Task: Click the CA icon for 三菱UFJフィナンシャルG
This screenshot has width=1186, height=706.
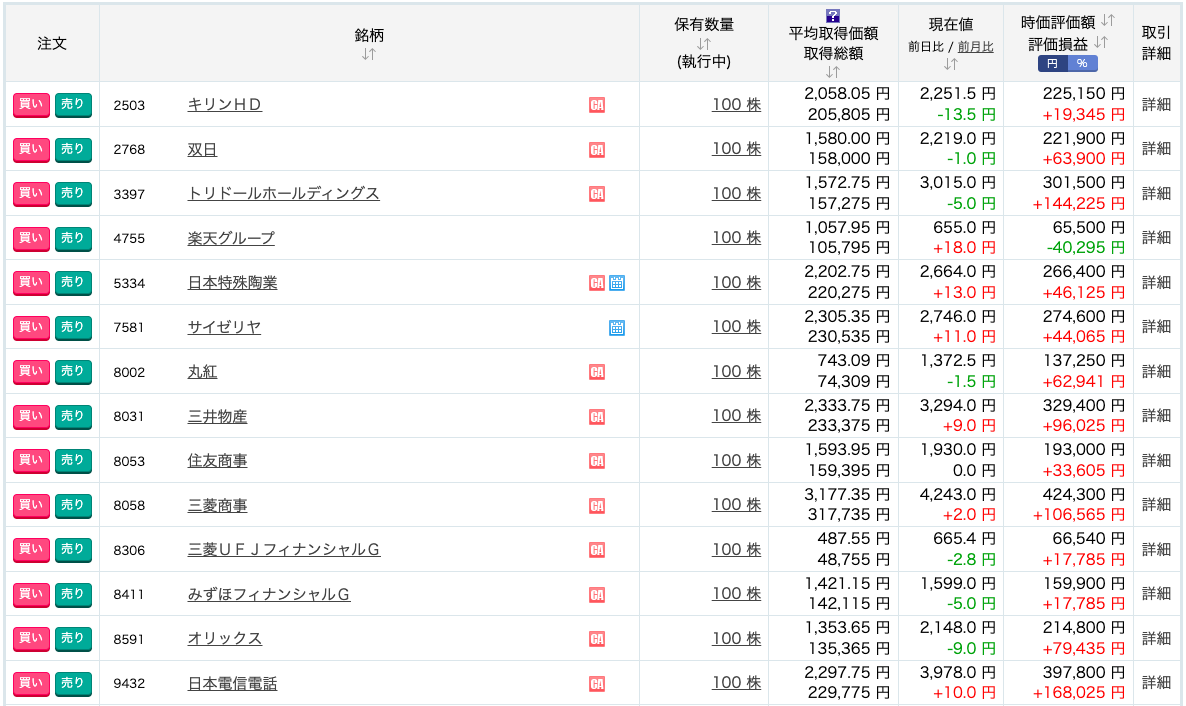Action: pos(597,550)
